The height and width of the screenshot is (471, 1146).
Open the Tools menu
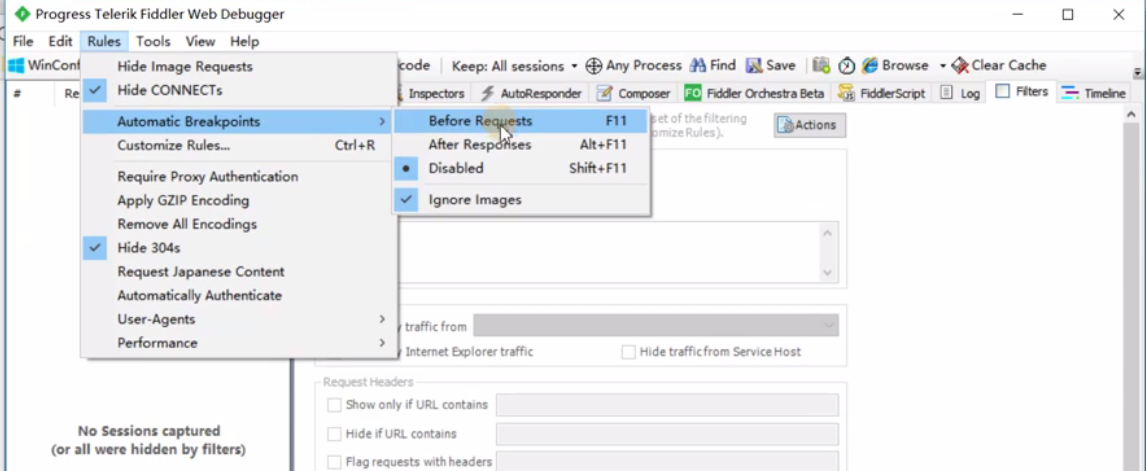click(153, 42)
